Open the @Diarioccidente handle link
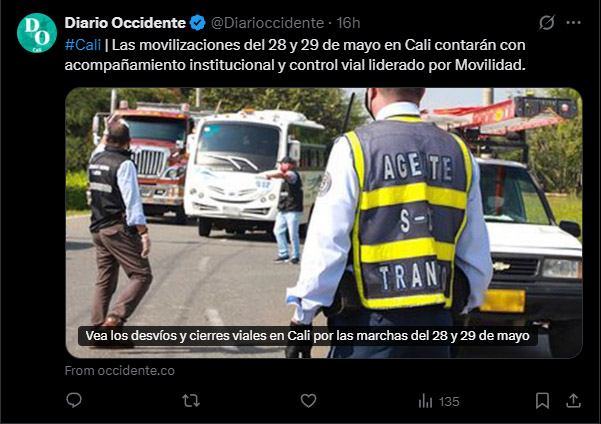Screen dimensions: 601x424 267,23
